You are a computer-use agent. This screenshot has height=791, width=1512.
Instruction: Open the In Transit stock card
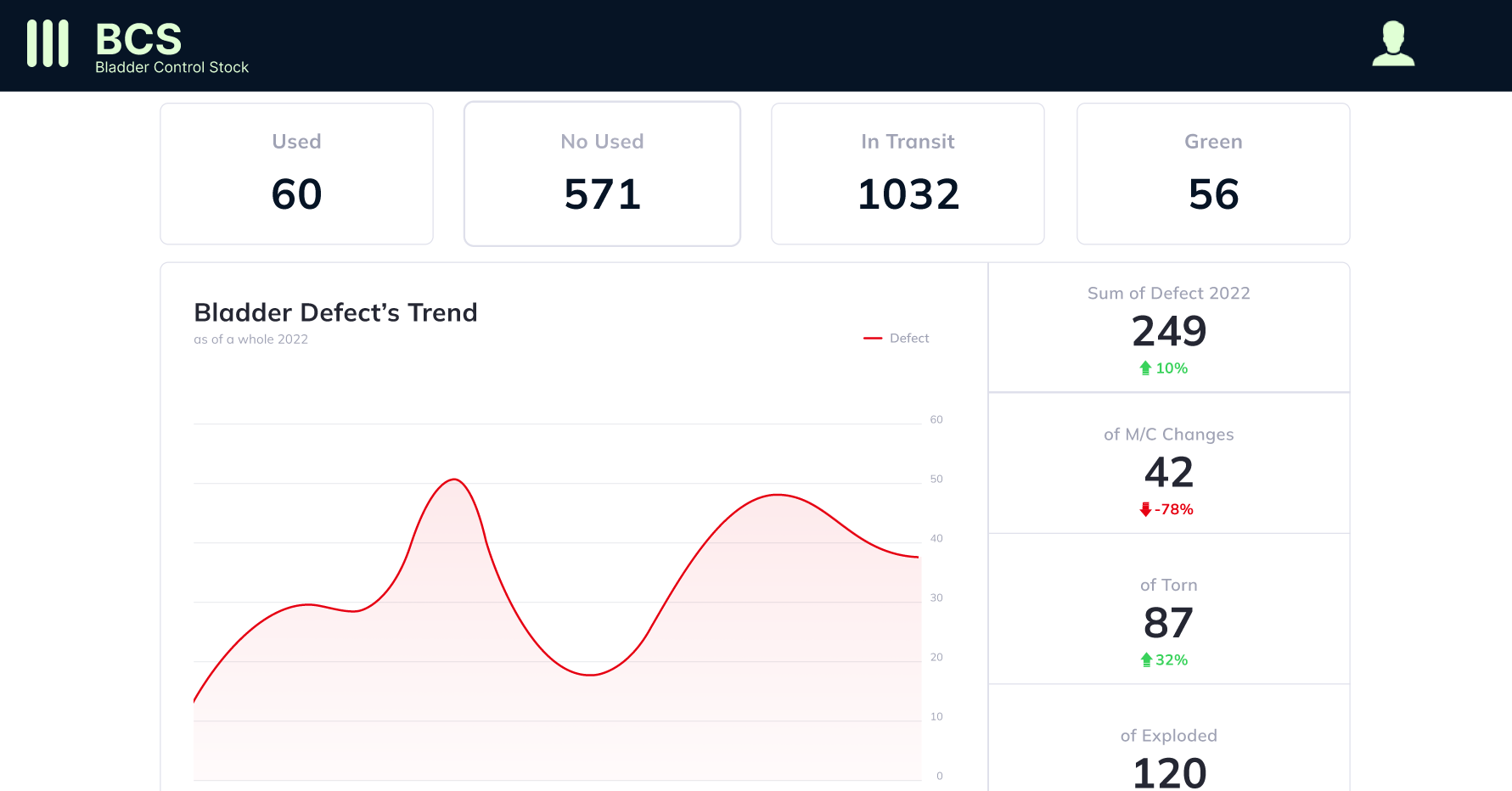(x=908, y=174)
